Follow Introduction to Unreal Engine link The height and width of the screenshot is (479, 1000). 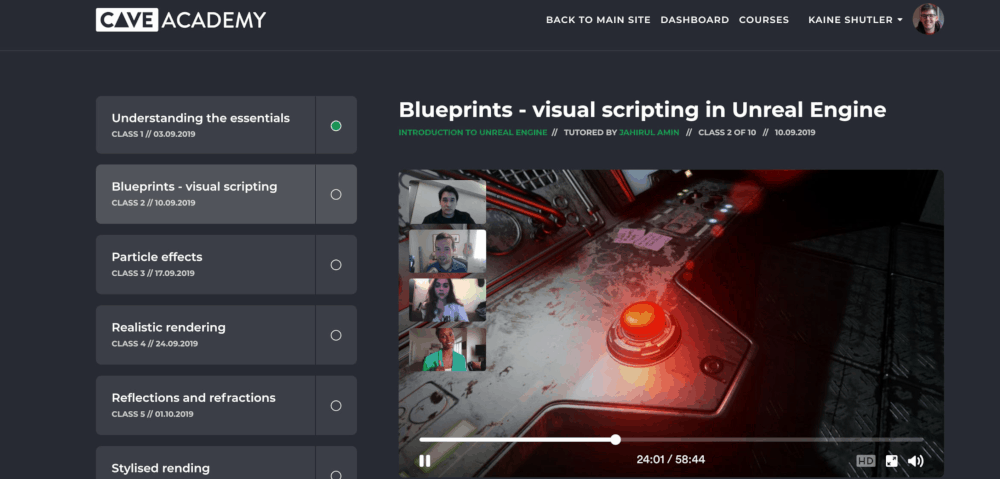(473, 133)
